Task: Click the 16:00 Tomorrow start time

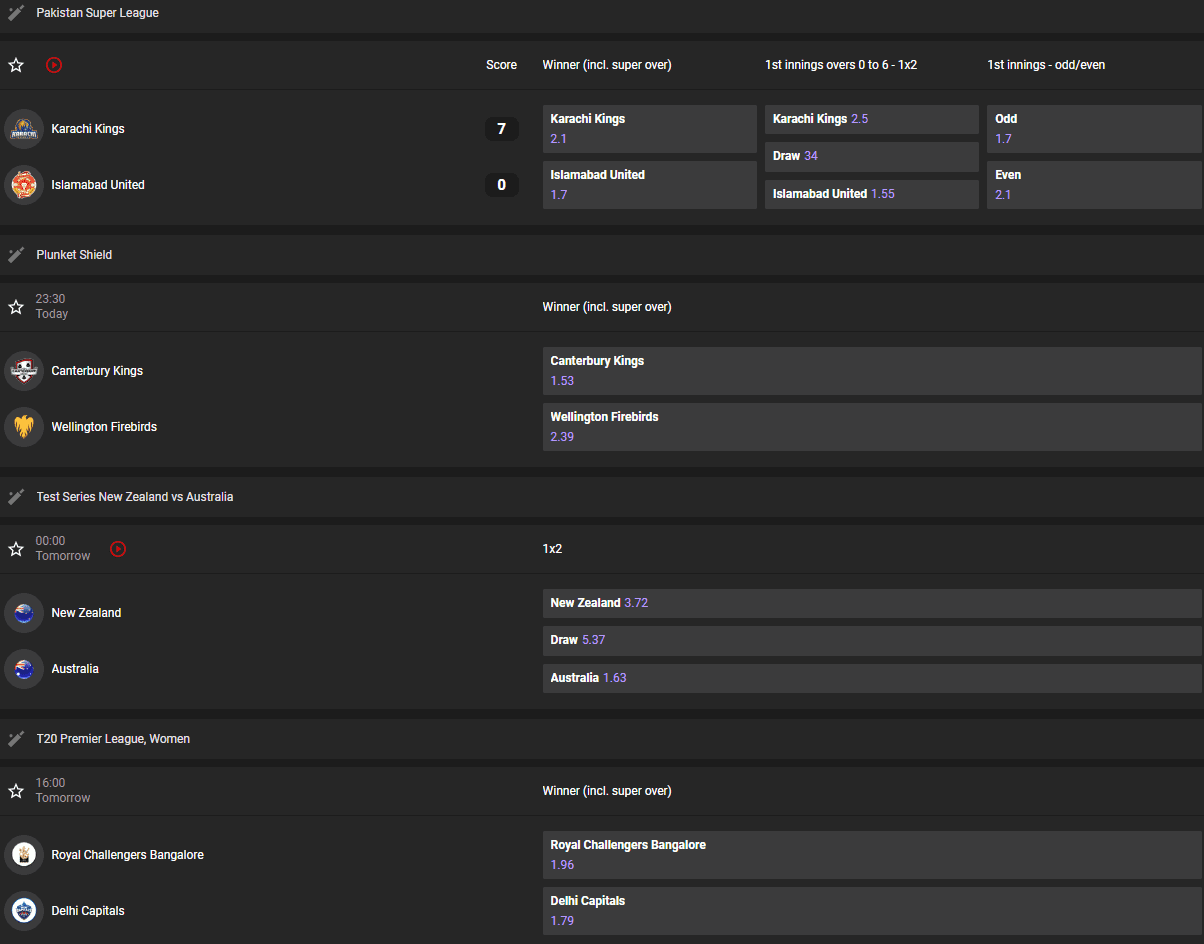Action: pos(63,790)
